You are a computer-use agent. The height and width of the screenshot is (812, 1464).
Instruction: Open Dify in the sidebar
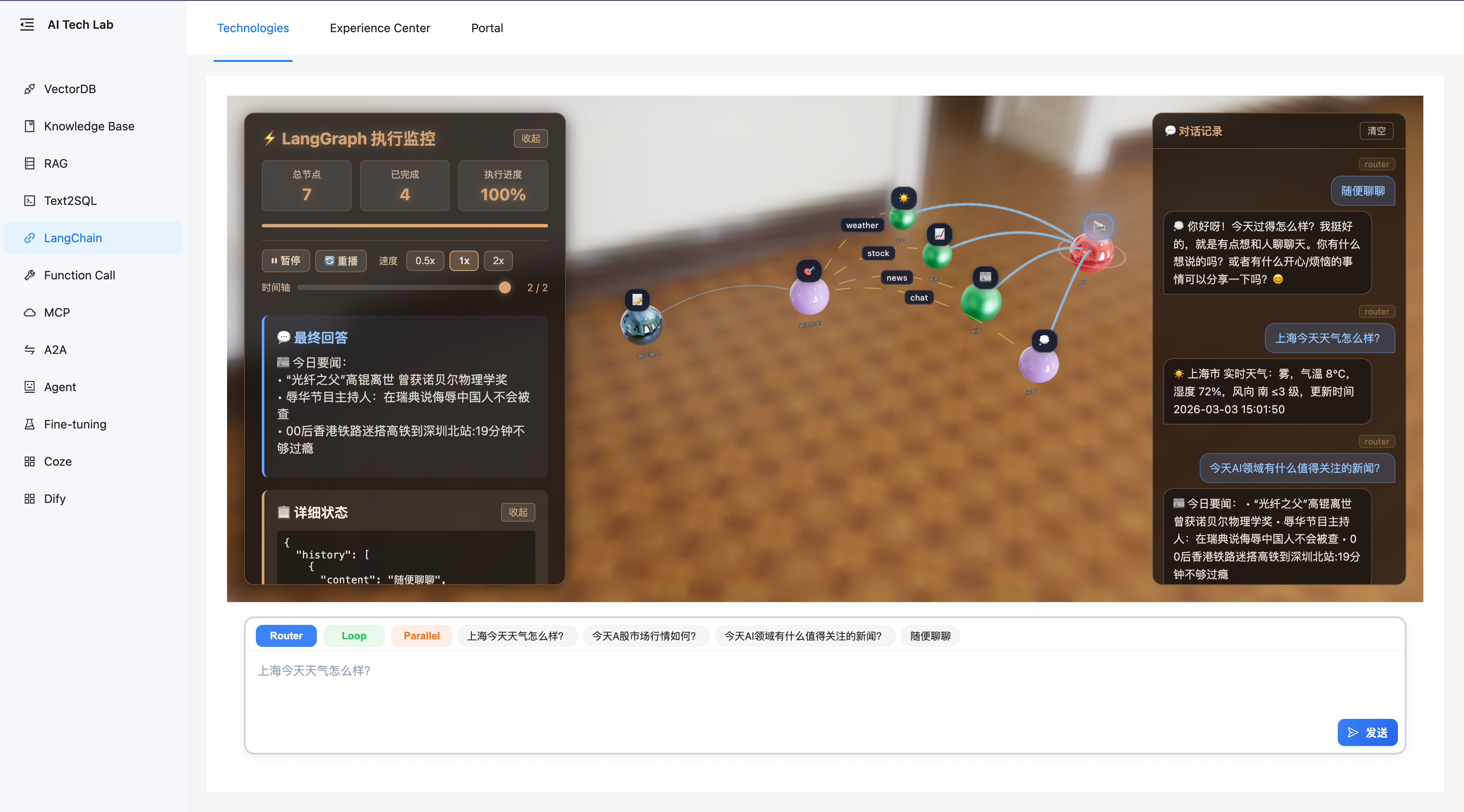[x=93, y=499]
